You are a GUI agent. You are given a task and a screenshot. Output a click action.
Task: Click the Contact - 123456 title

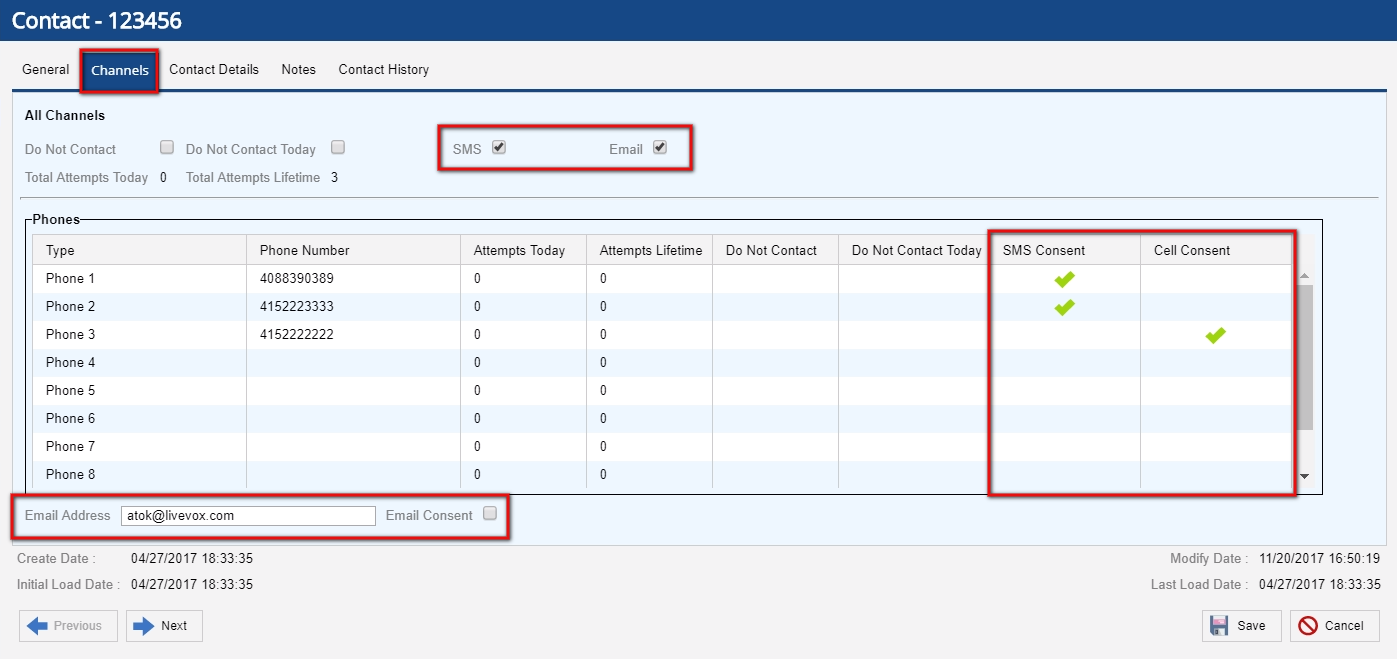pos(97,20)
